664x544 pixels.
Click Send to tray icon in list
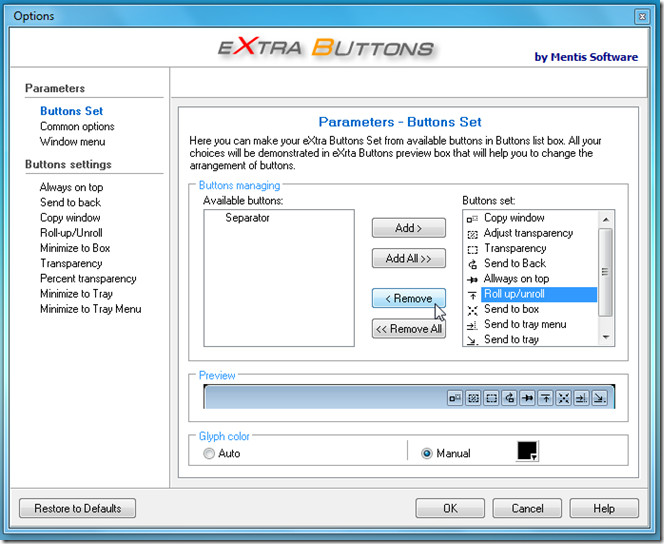[x=472, y=340]
